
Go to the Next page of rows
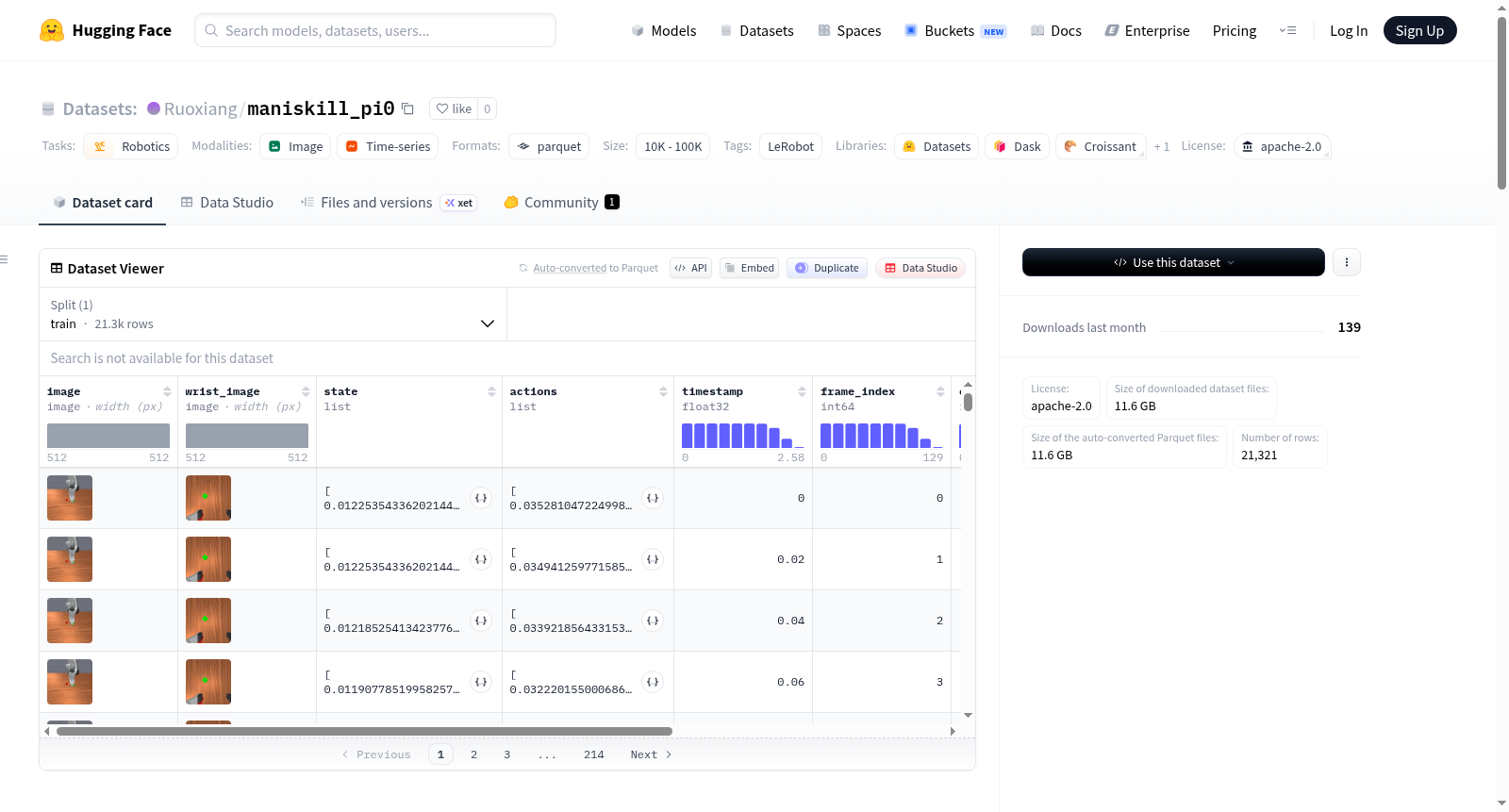tap(651, 754)
